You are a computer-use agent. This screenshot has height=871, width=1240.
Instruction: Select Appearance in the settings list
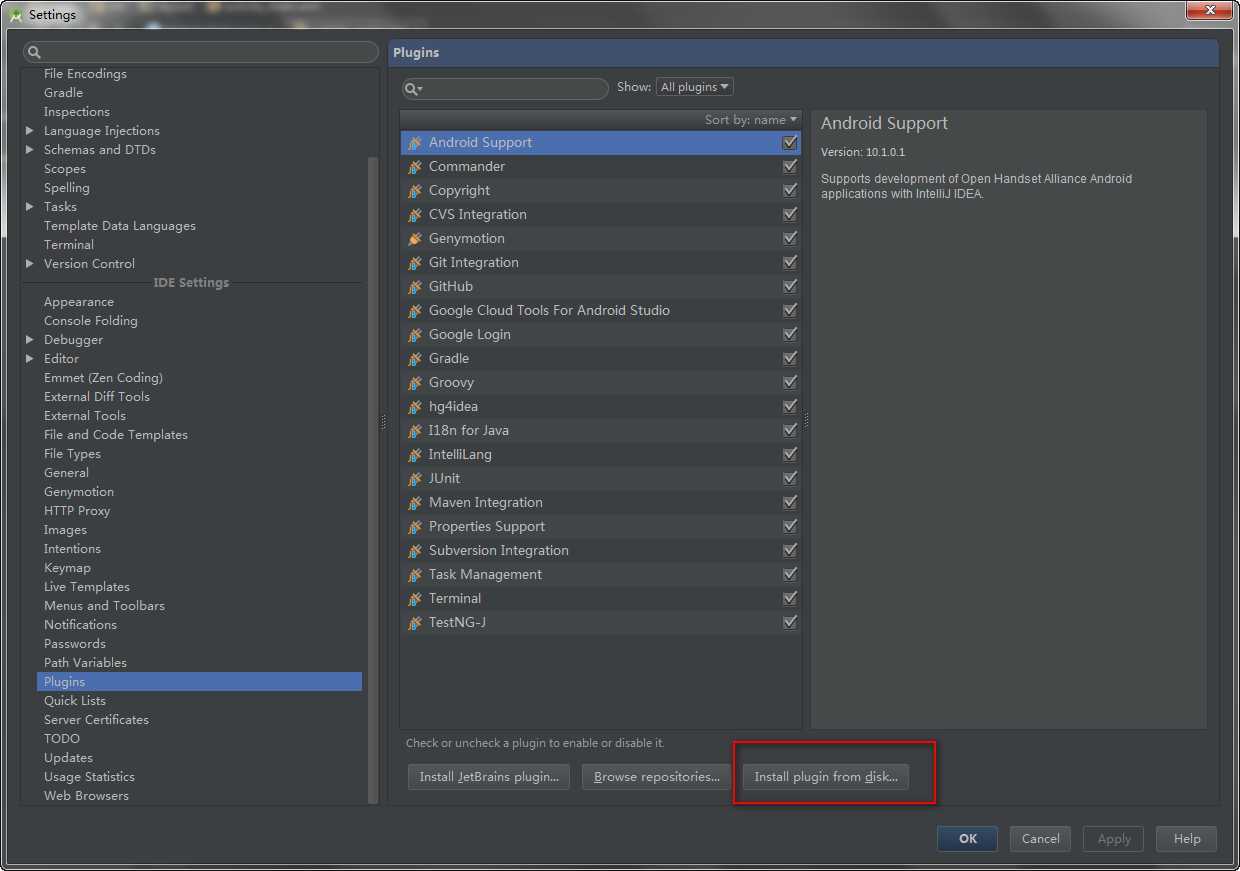pyautogui.click(x=79, y=302)
